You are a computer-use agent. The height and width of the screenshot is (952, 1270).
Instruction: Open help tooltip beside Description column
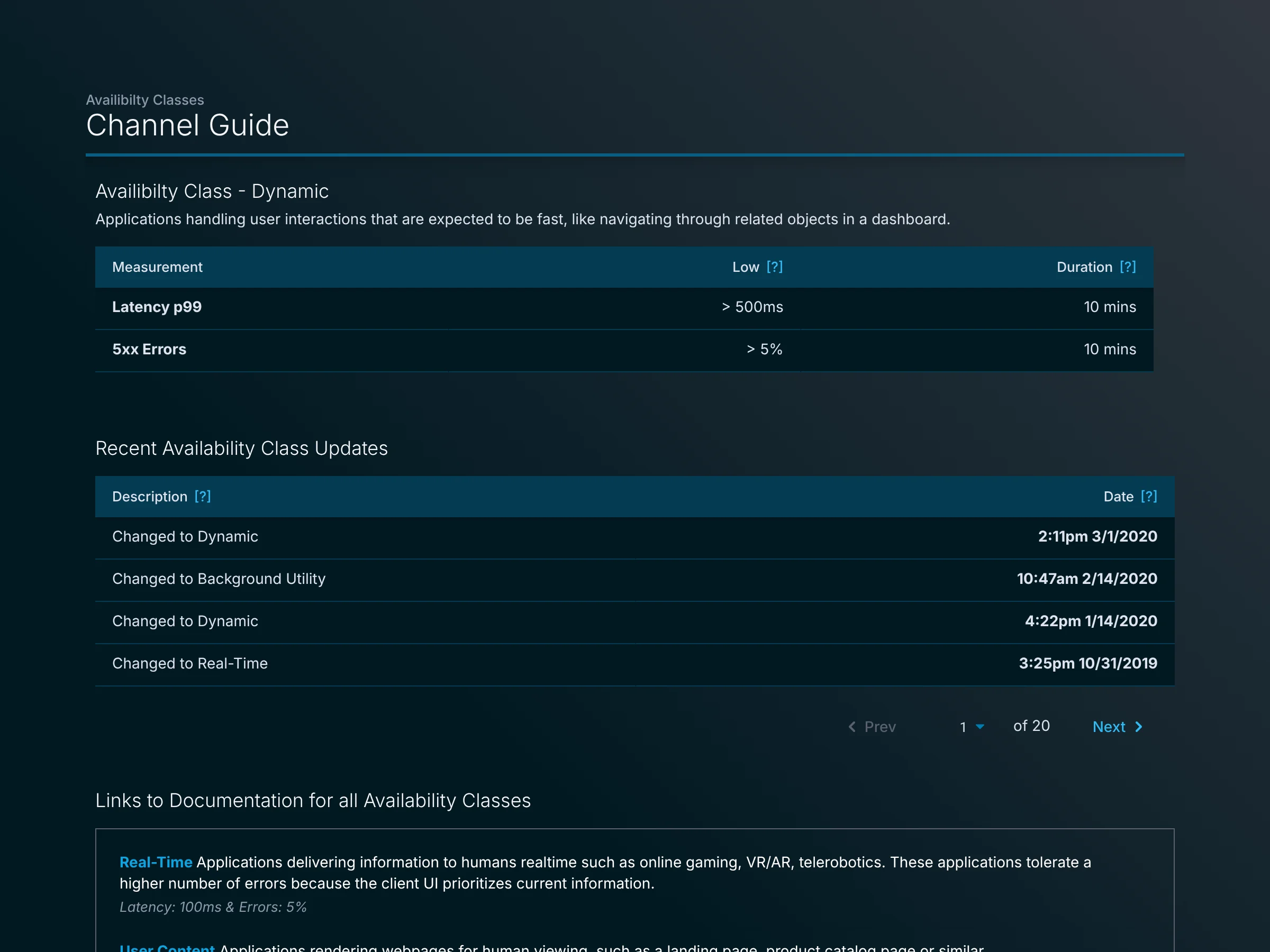click(203, 497)
